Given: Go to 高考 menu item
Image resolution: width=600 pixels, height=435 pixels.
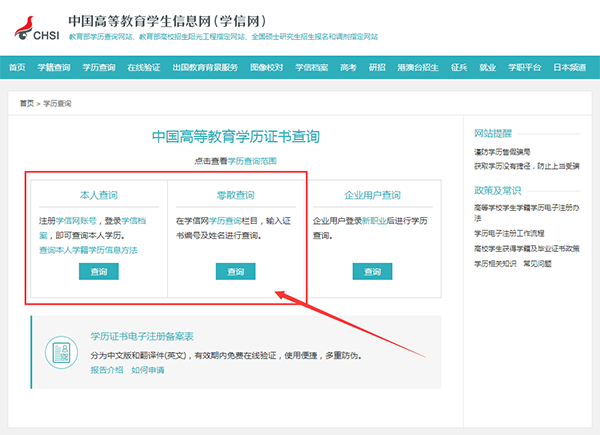Looking at the screenshot, I should [348, 68].
